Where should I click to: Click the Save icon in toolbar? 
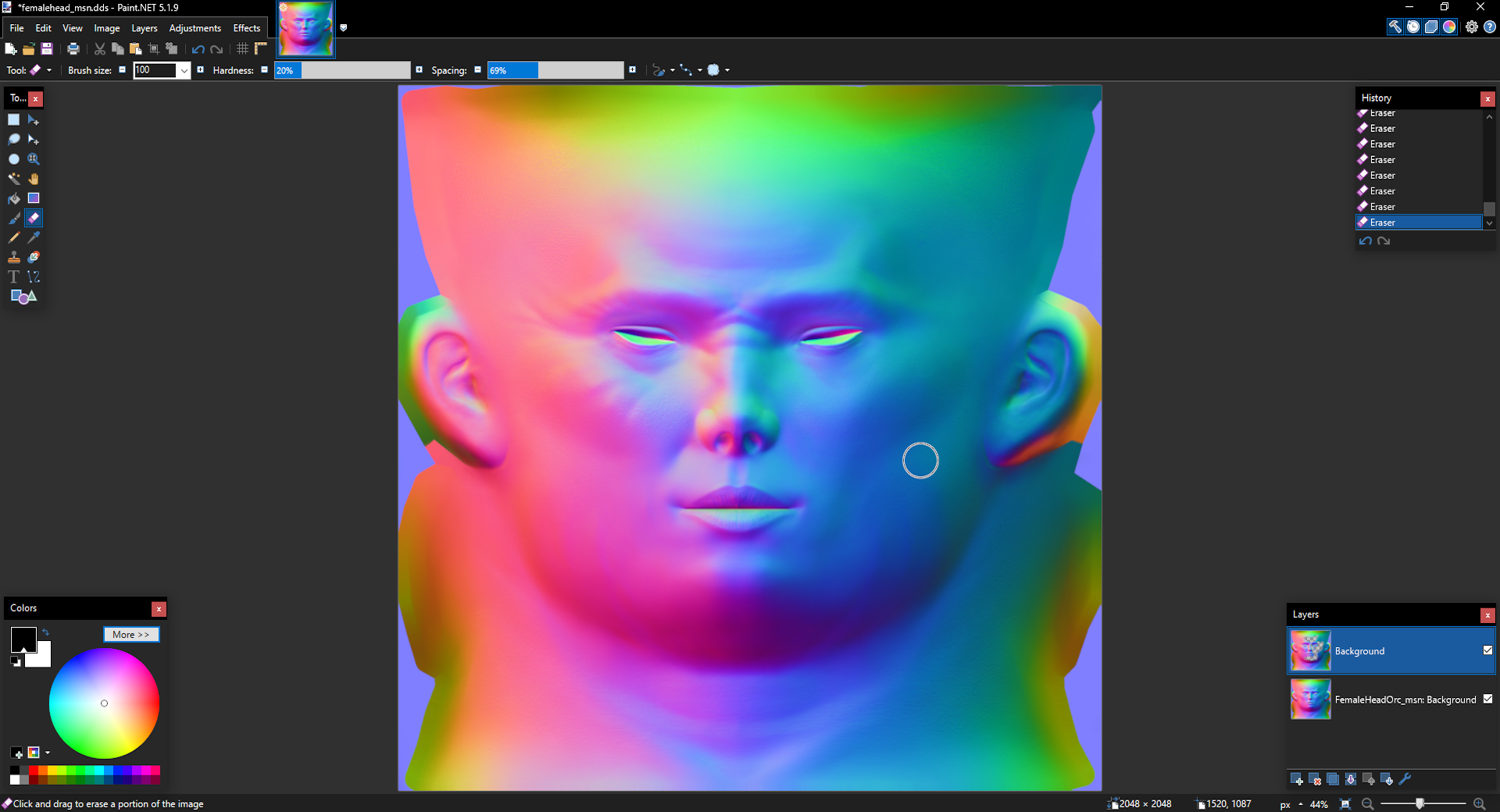click(47, 48)
